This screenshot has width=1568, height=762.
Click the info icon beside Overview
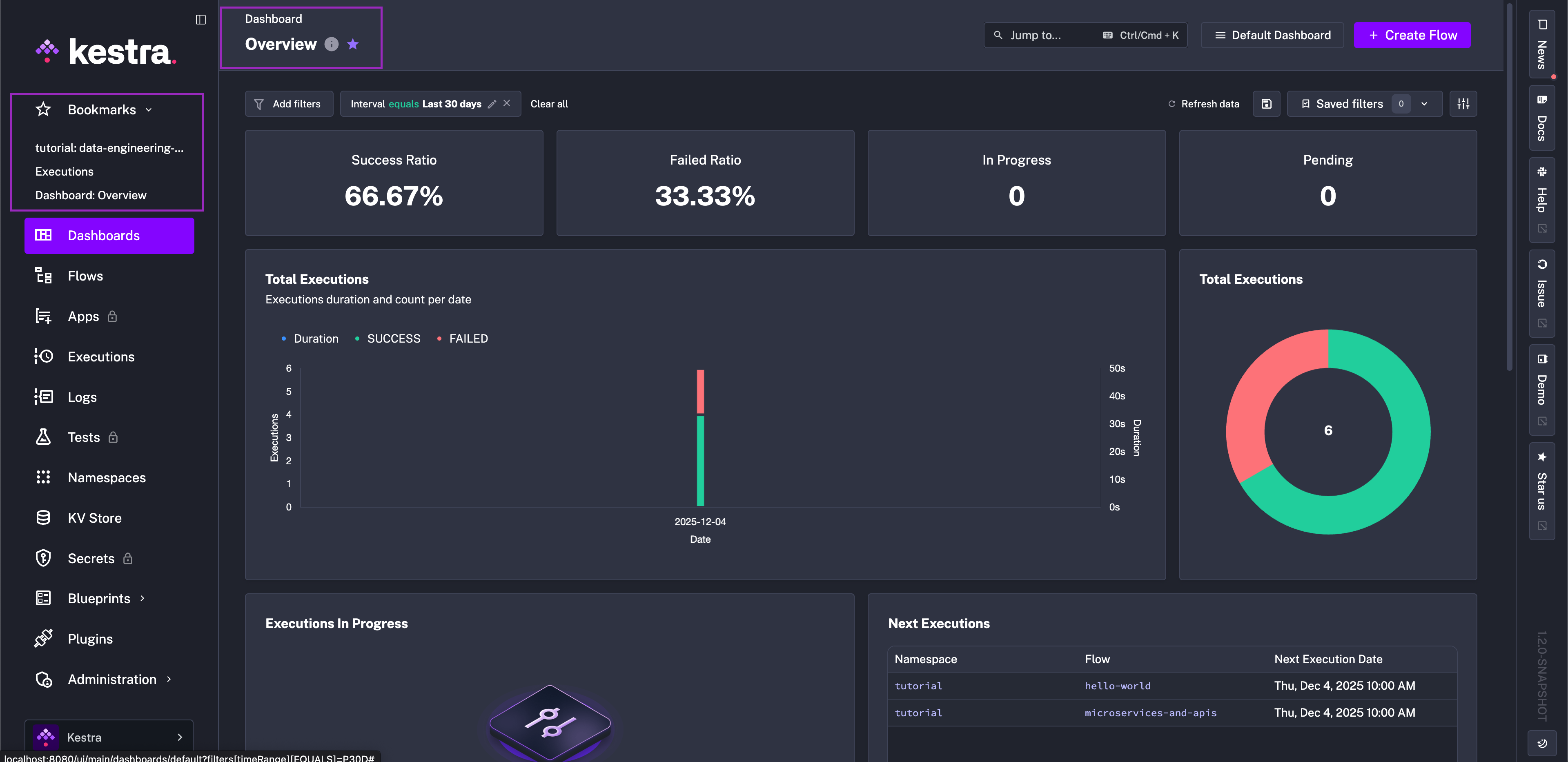pyautogui.click(x=331, y=44)
